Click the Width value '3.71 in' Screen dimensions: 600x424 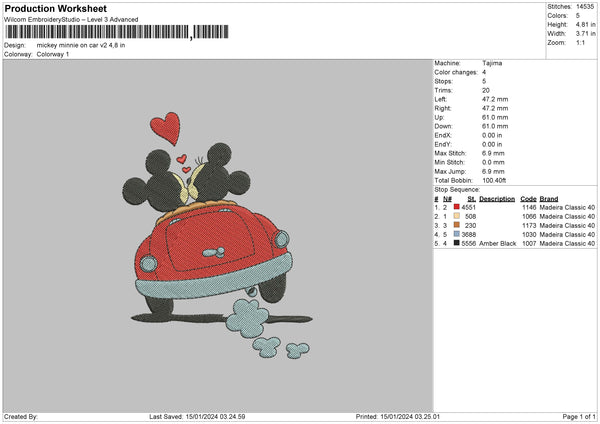click(x=585, y=34)
